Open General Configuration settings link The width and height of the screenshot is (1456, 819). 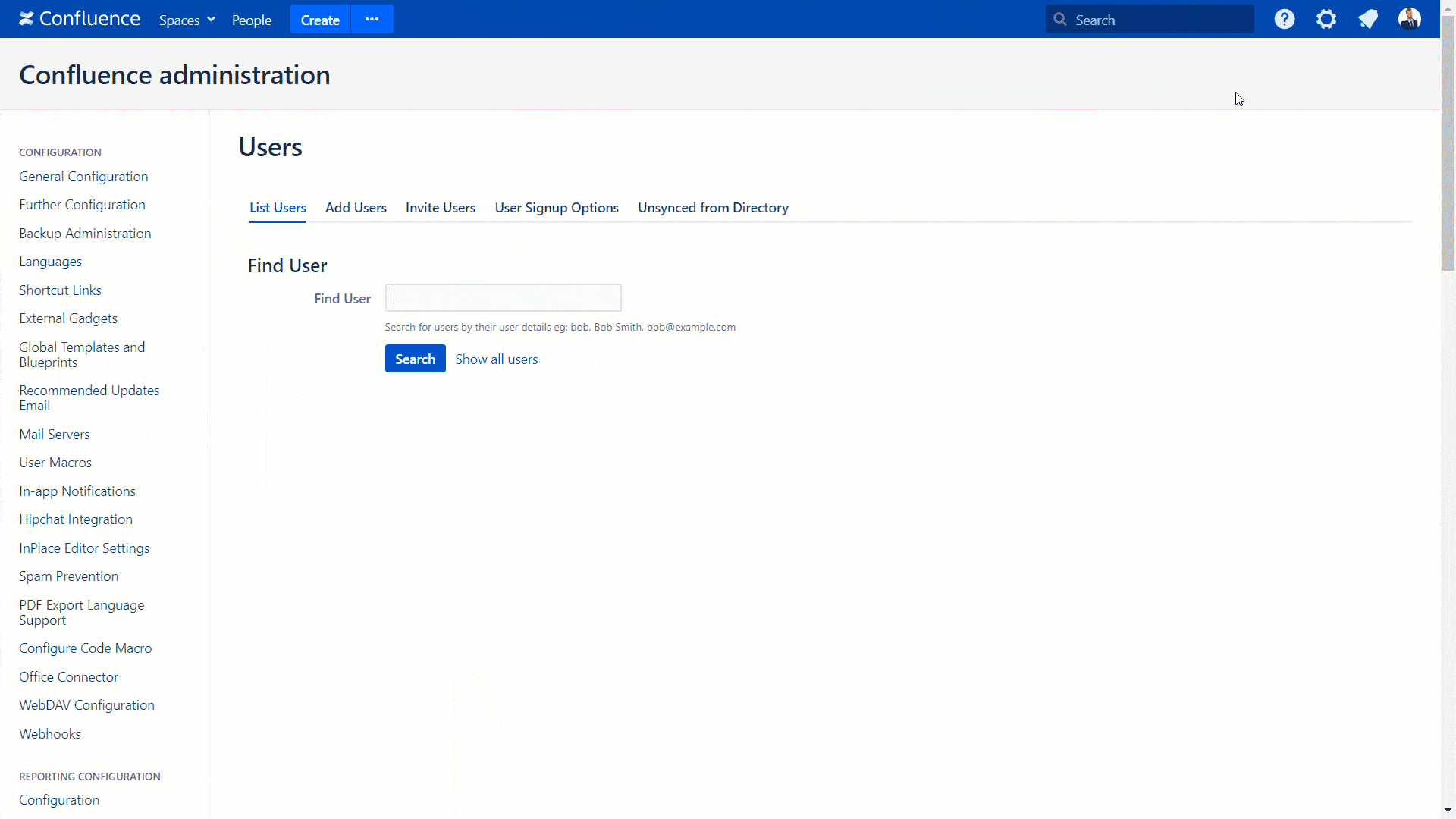(83, 176)
